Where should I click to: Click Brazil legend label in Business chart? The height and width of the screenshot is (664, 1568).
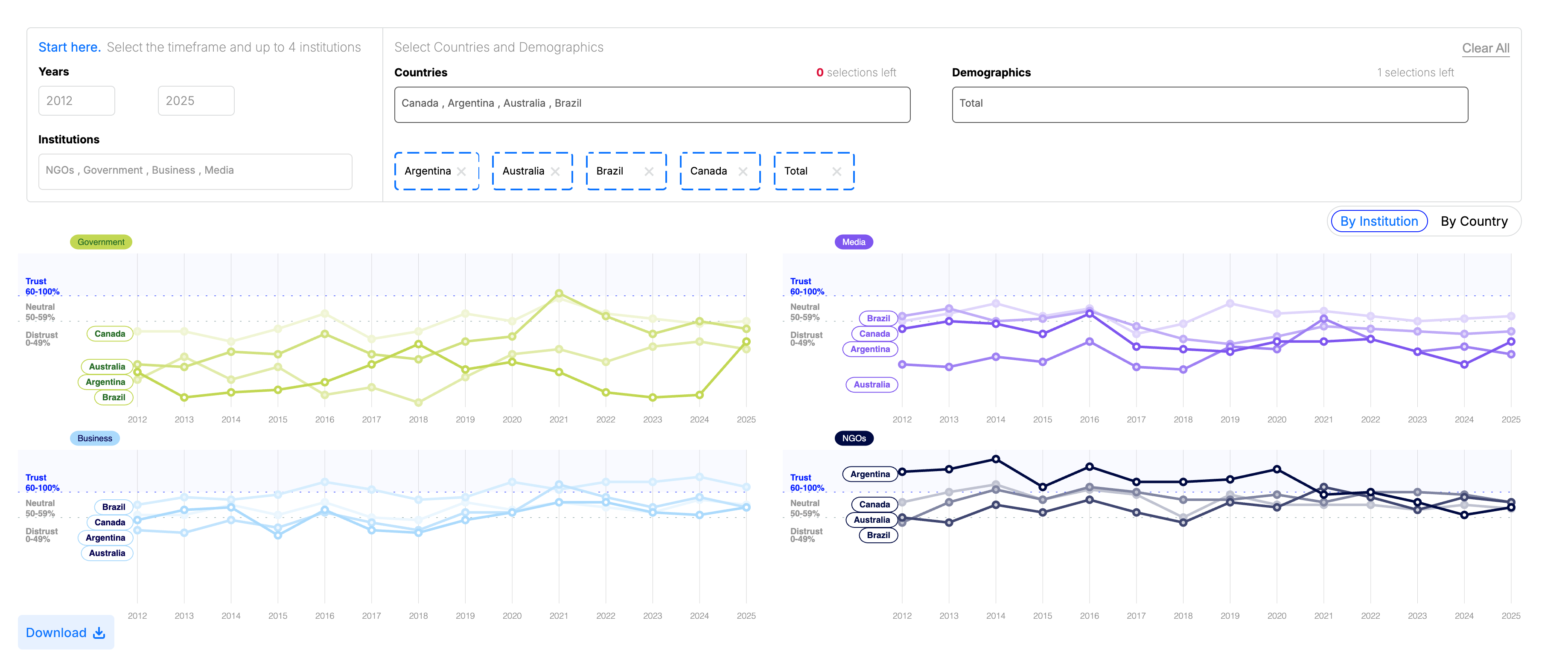(x=113, y=507)
